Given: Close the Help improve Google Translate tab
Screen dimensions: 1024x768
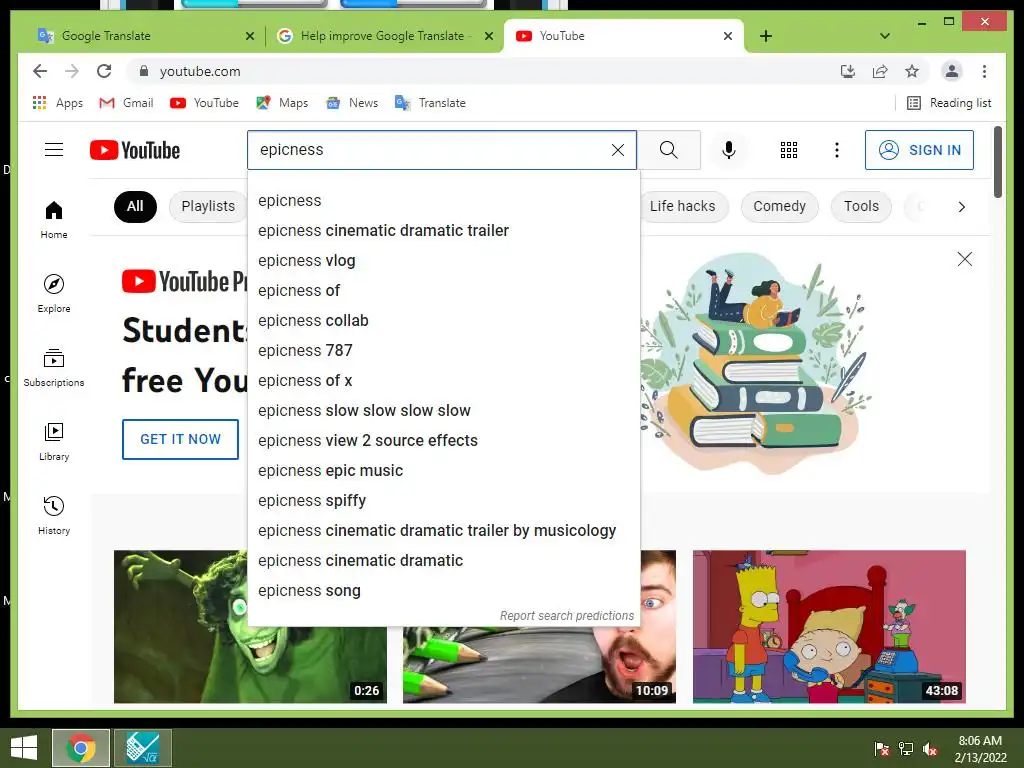Looking at the screenshot, I should tap(488, 36).
